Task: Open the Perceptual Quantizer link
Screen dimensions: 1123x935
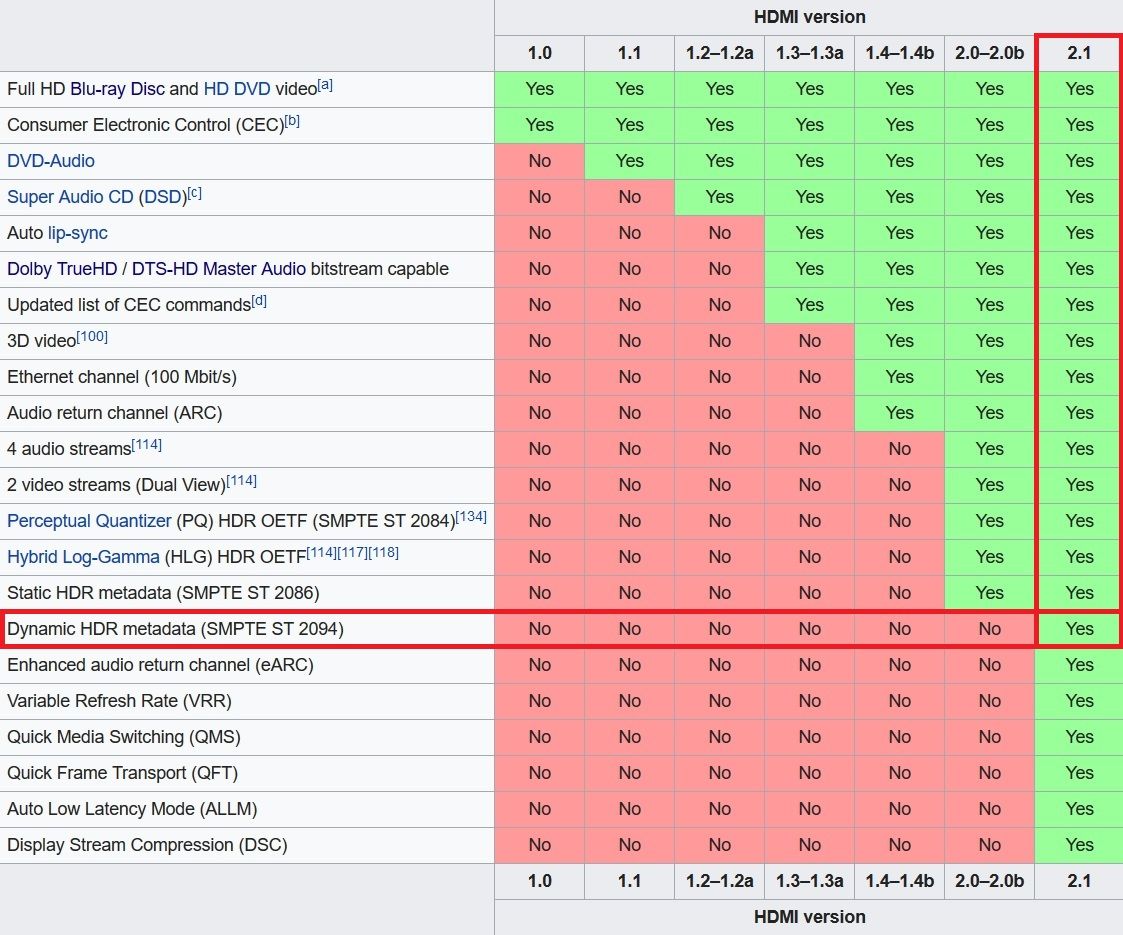Action: 90,521
